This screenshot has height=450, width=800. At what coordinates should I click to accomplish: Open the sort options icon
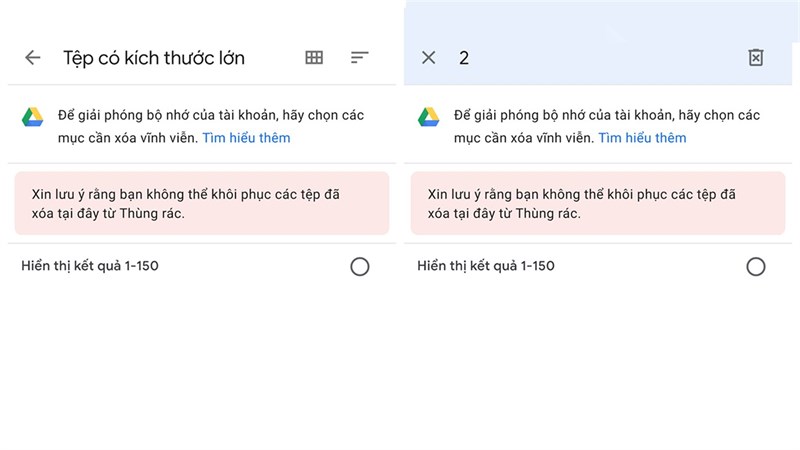pyautogui.click(x=360, y=58)
